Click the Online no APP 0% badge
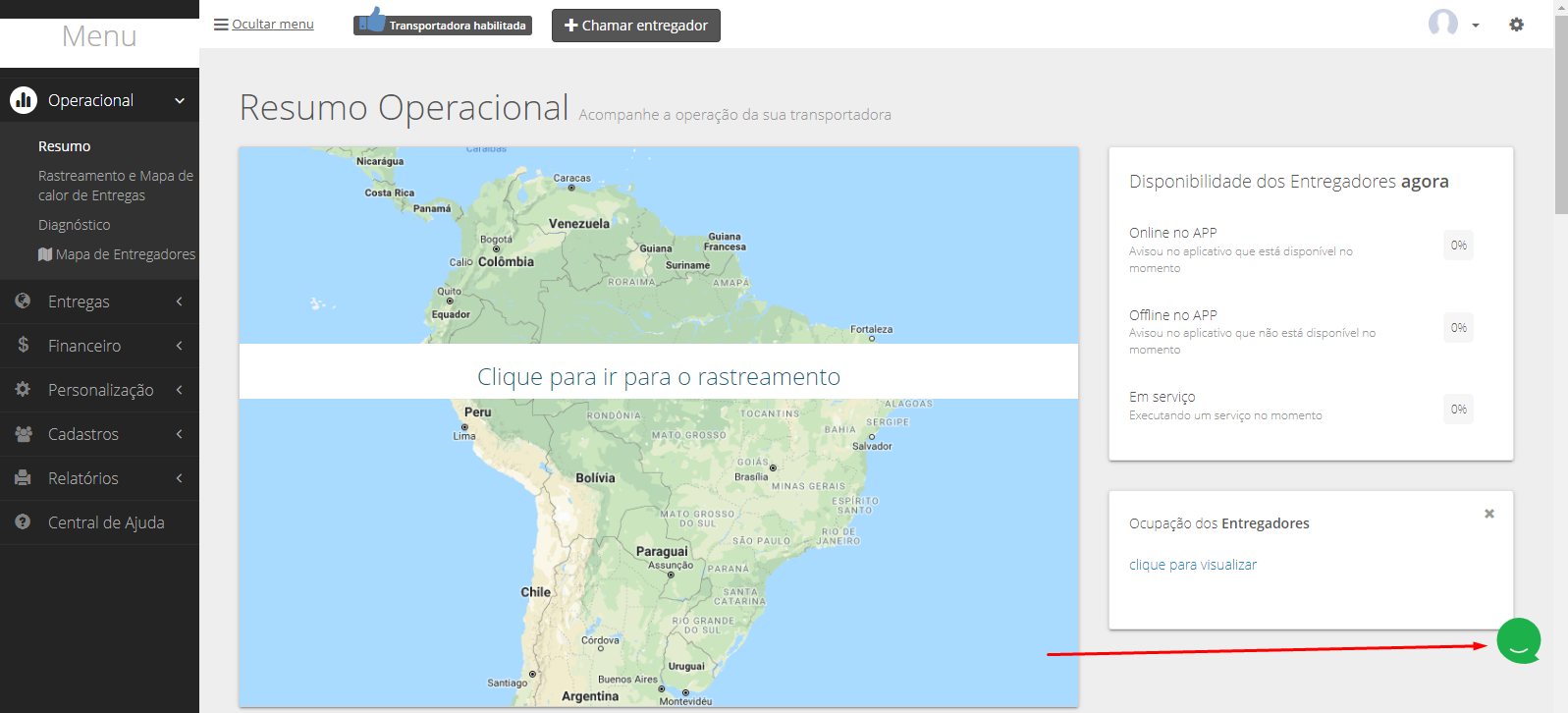 [x=1459, y=246]
